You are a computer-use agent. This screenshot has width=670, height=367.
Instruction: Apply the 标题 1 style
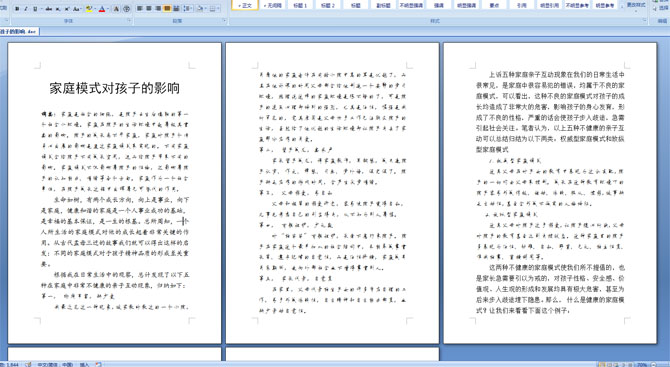[x=300, y=5]
